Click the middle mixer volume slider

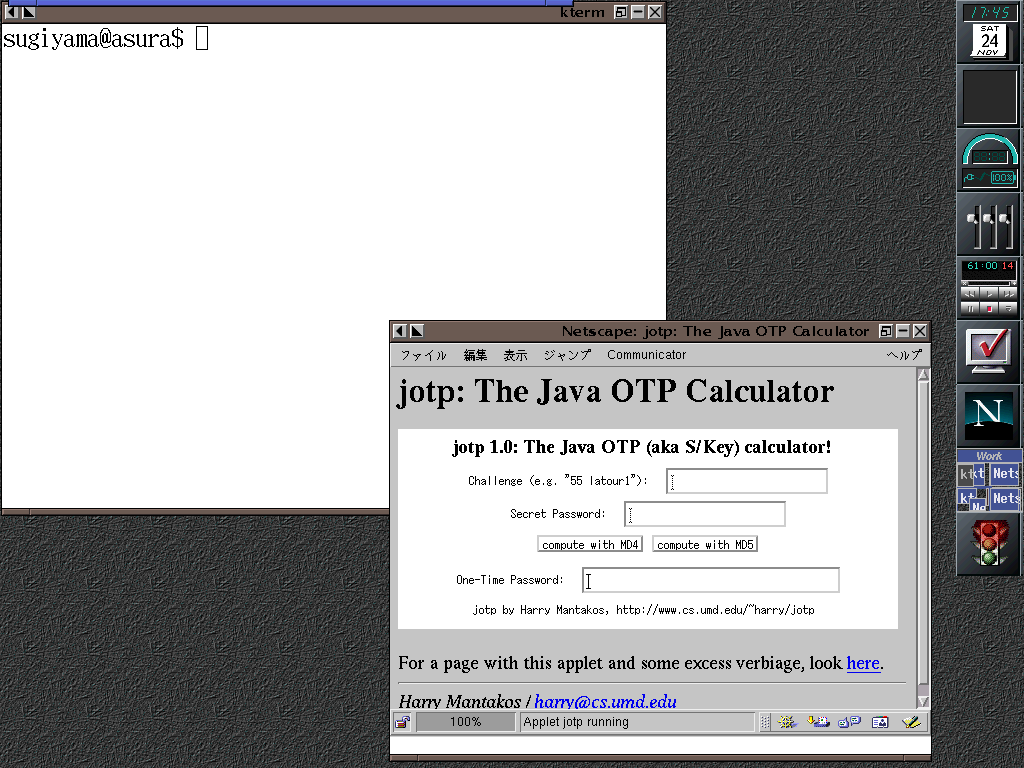point(991,225)
